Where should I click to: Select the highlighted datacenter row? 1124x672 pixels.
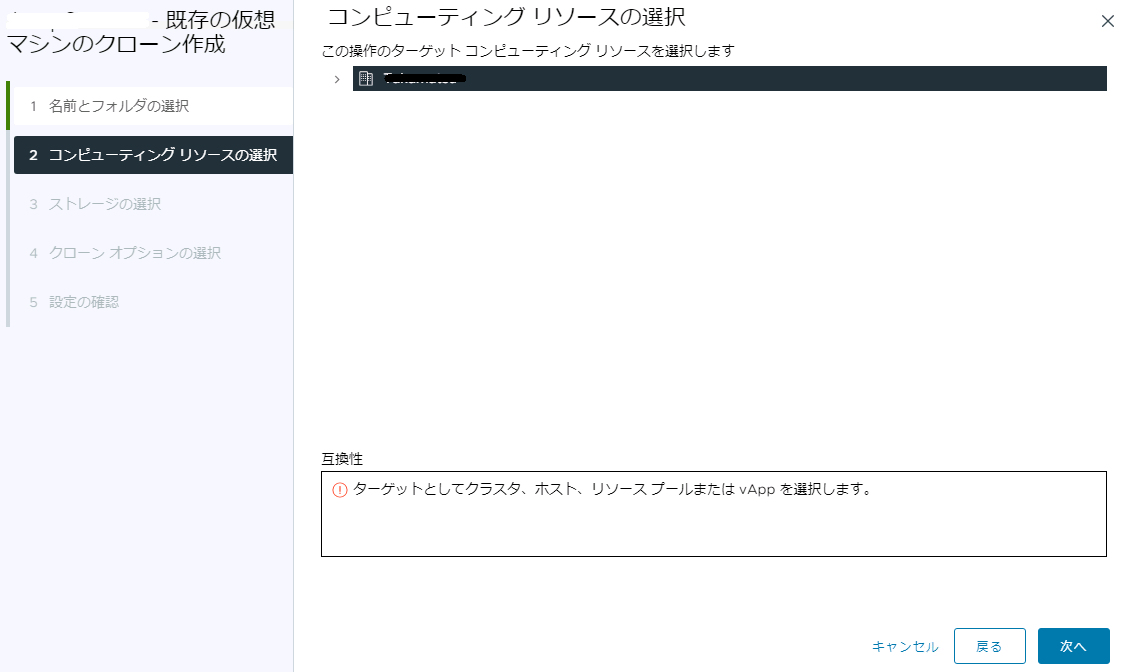730,78
